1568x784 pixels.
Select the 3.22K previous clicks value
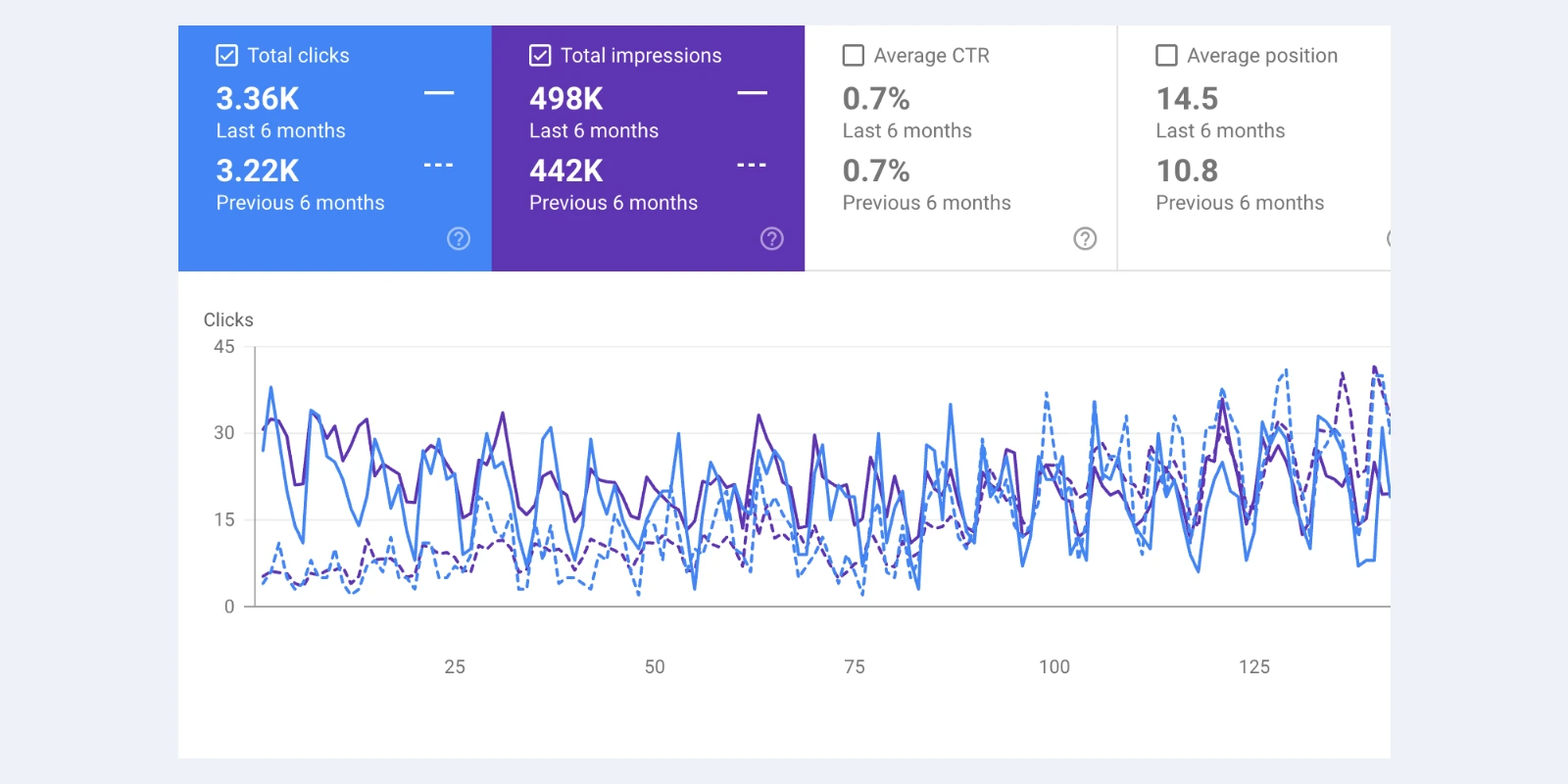coord(258,171)
